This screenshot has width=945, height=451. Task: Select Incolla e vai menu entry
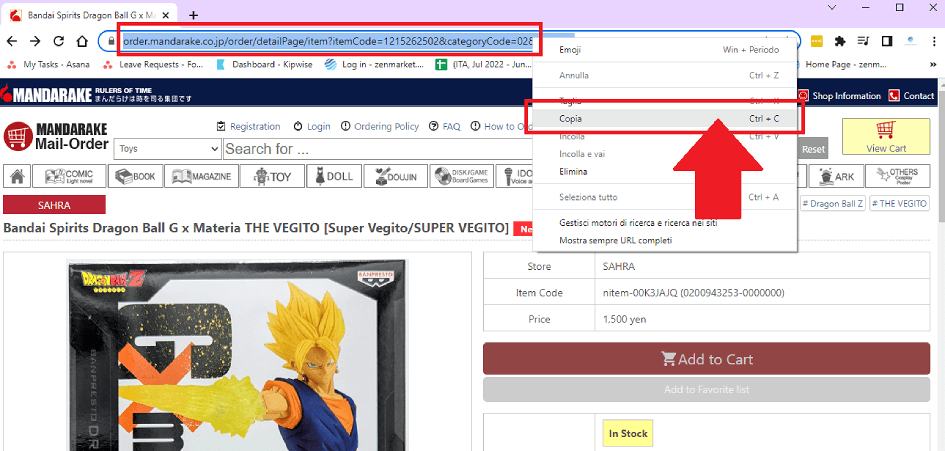(665, 154)
